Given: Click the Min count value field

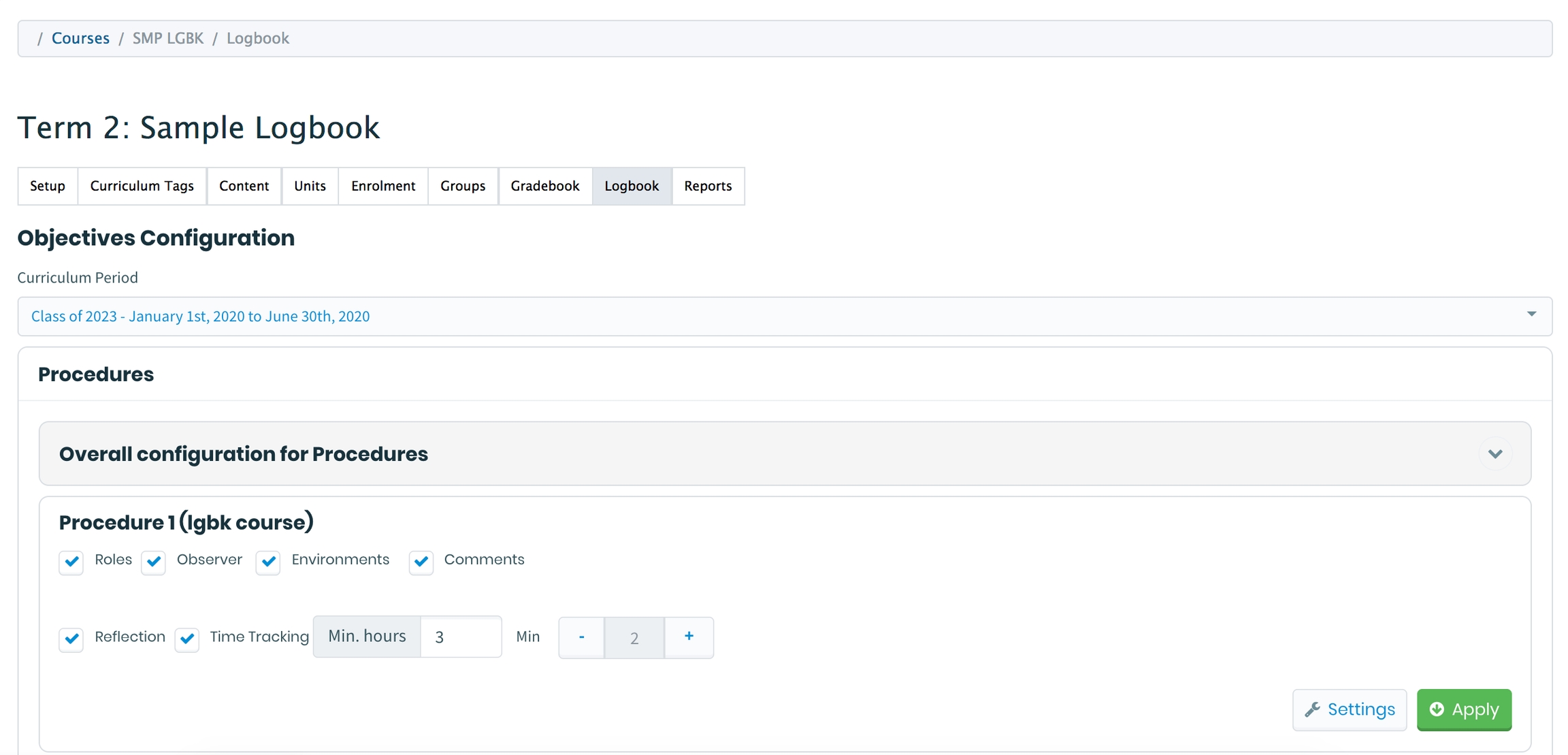Looking at the screenshot, I should pos(634,638).
